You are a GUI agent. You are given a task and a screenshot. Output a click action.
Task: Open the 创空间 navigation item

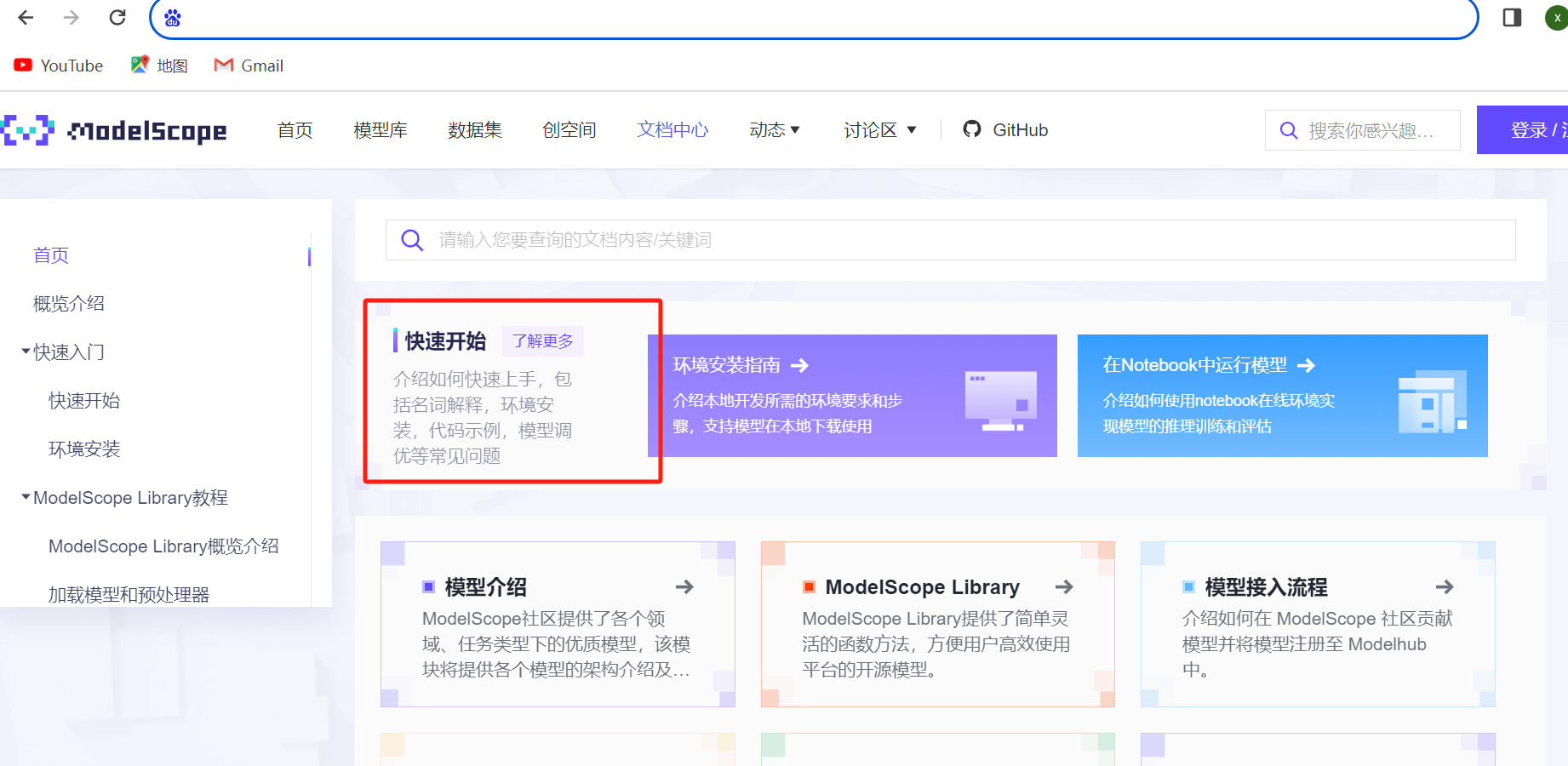point(569,130)
